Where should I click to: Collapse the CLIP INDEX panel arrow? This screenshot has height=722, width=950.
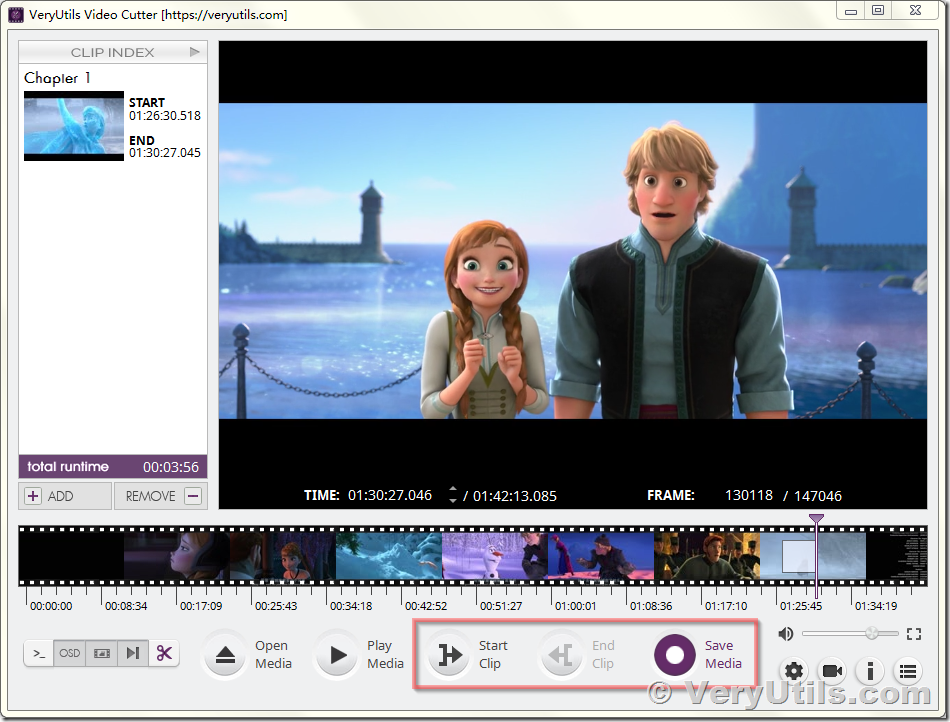point(194,52)
